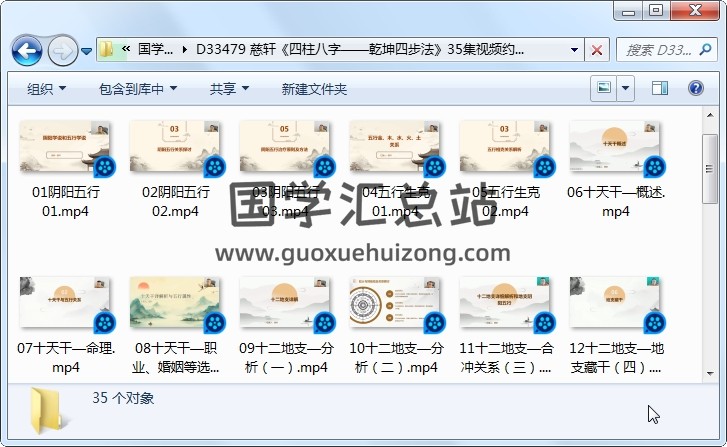Click the scrollbar down arrow
This screenshot has width=727, height=447.
[x=710, y=373]
